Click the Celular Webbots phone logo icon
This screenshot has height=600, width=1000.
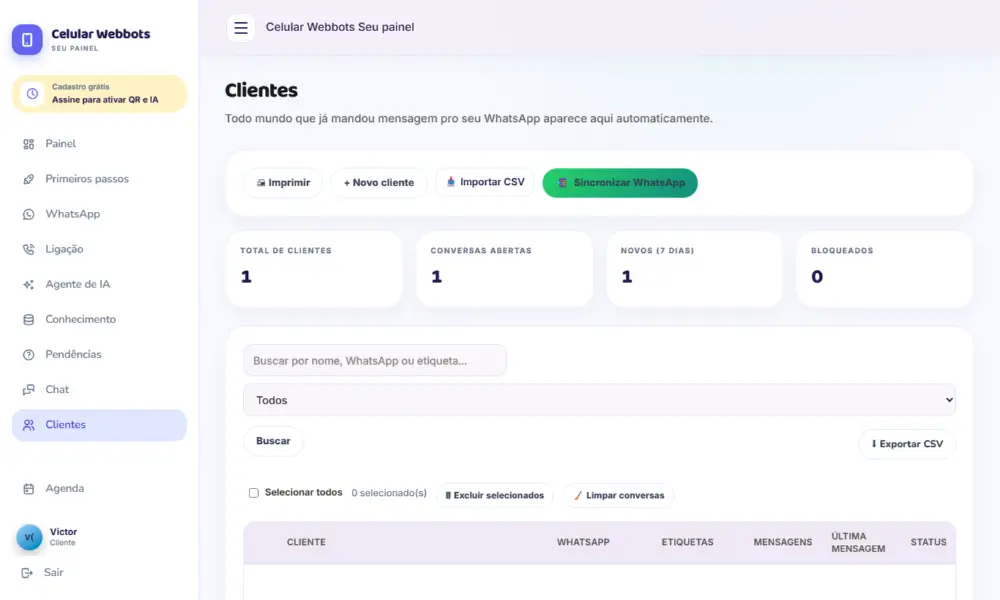[x=27, y=40]
